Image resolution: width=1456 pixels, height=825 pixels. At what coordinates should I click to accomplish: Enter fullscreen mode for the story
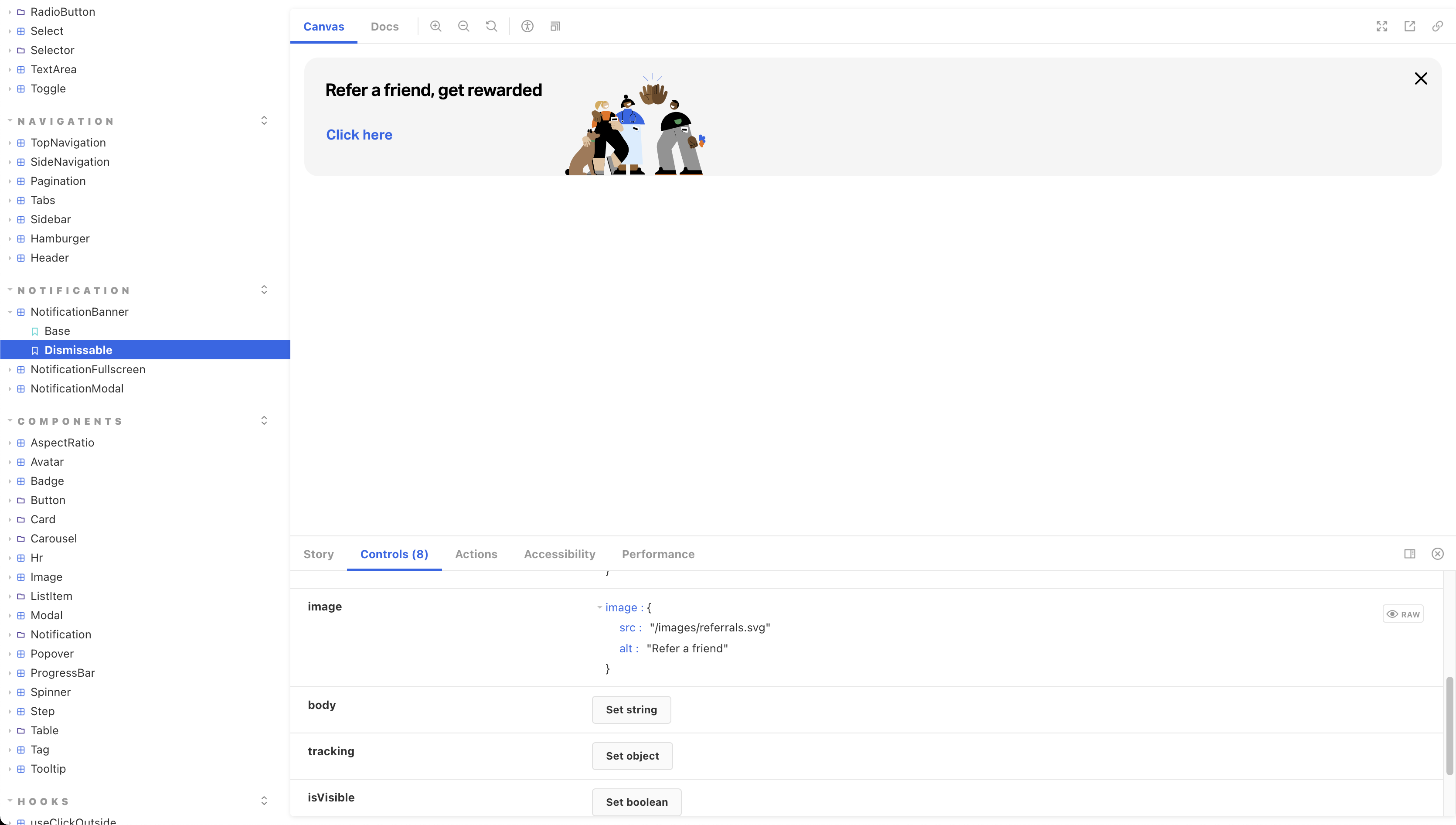1381,26
